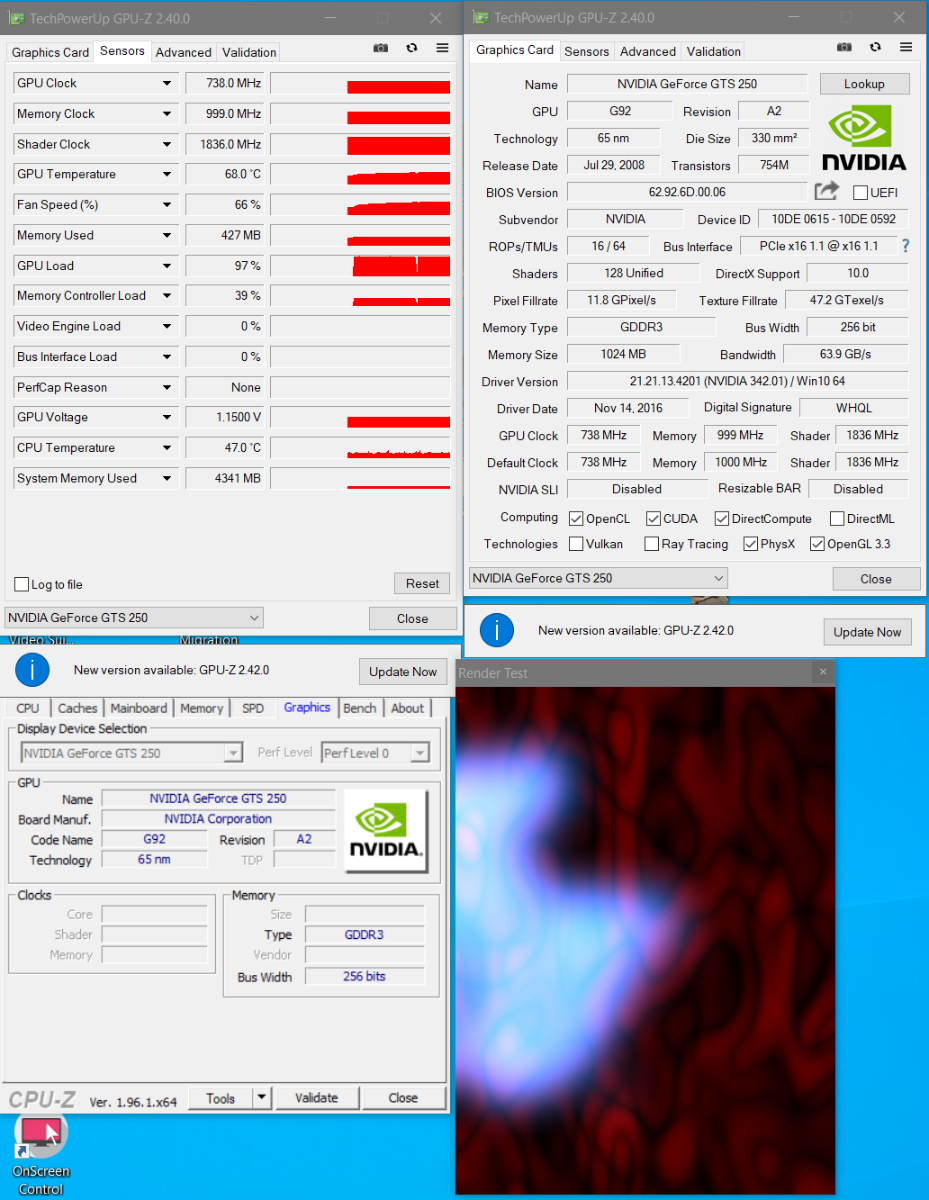Switch to Validation tab in Graphics Card window

click(x=714, y=51)
